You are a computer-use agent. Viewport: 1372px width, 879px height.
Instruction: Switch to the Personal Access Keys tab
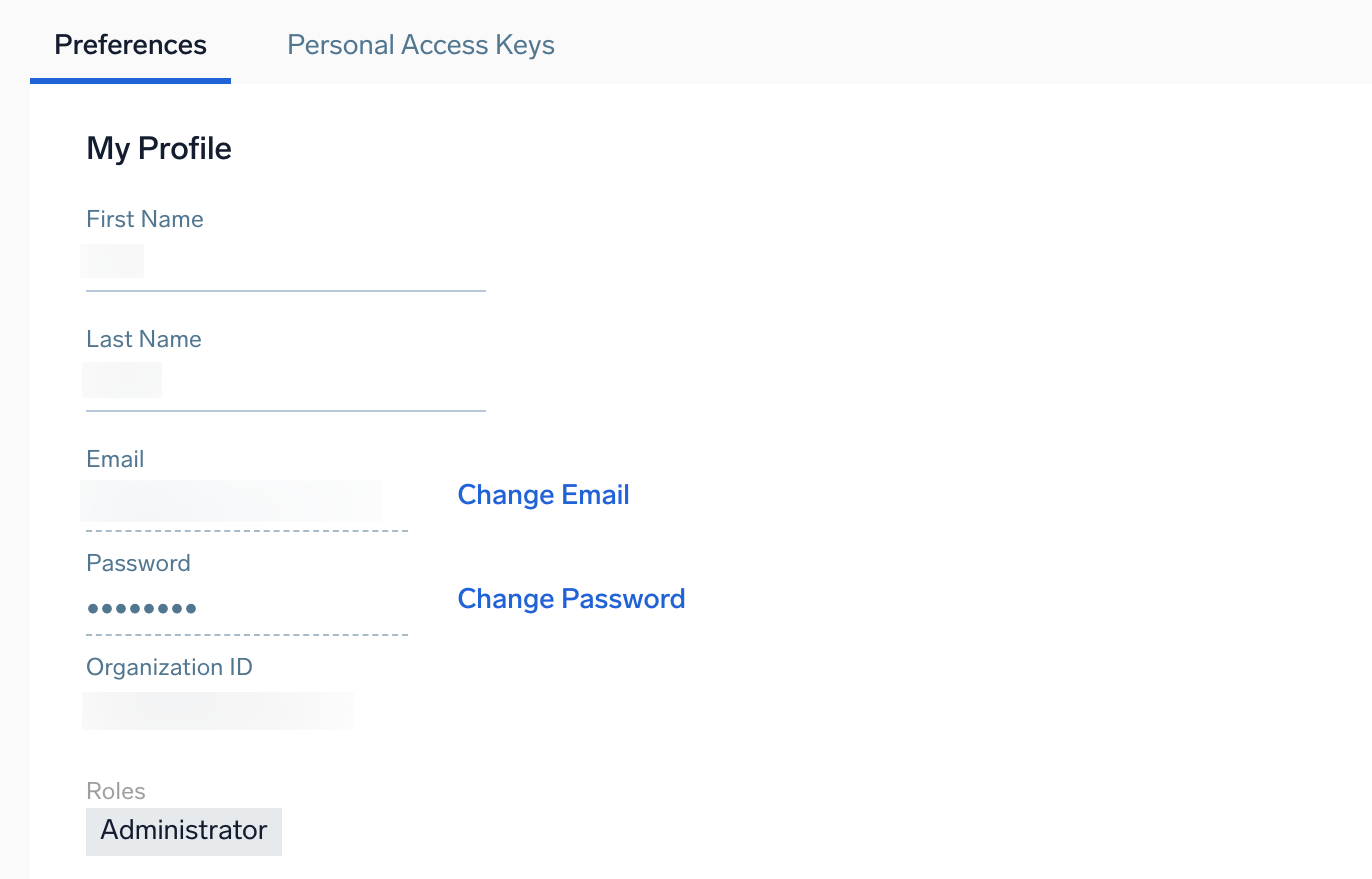(x=420, y=45)
